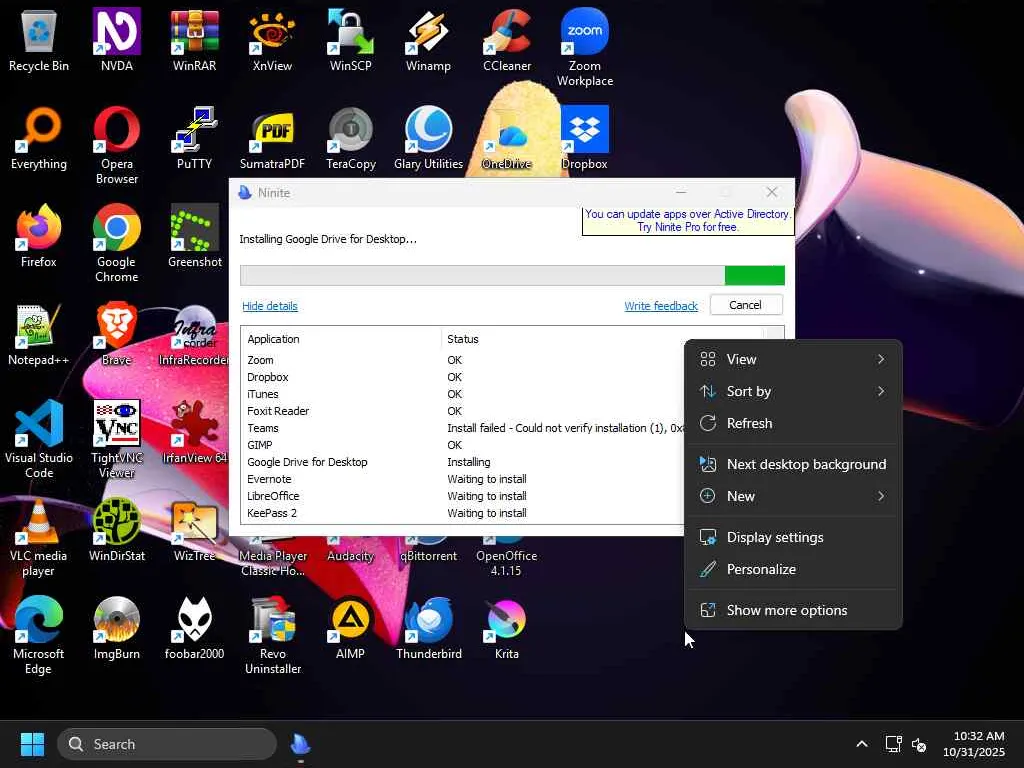Open the network status tray icon
Image resolution: width=1024 pixels, height=768 pixels.
point(893,744)
